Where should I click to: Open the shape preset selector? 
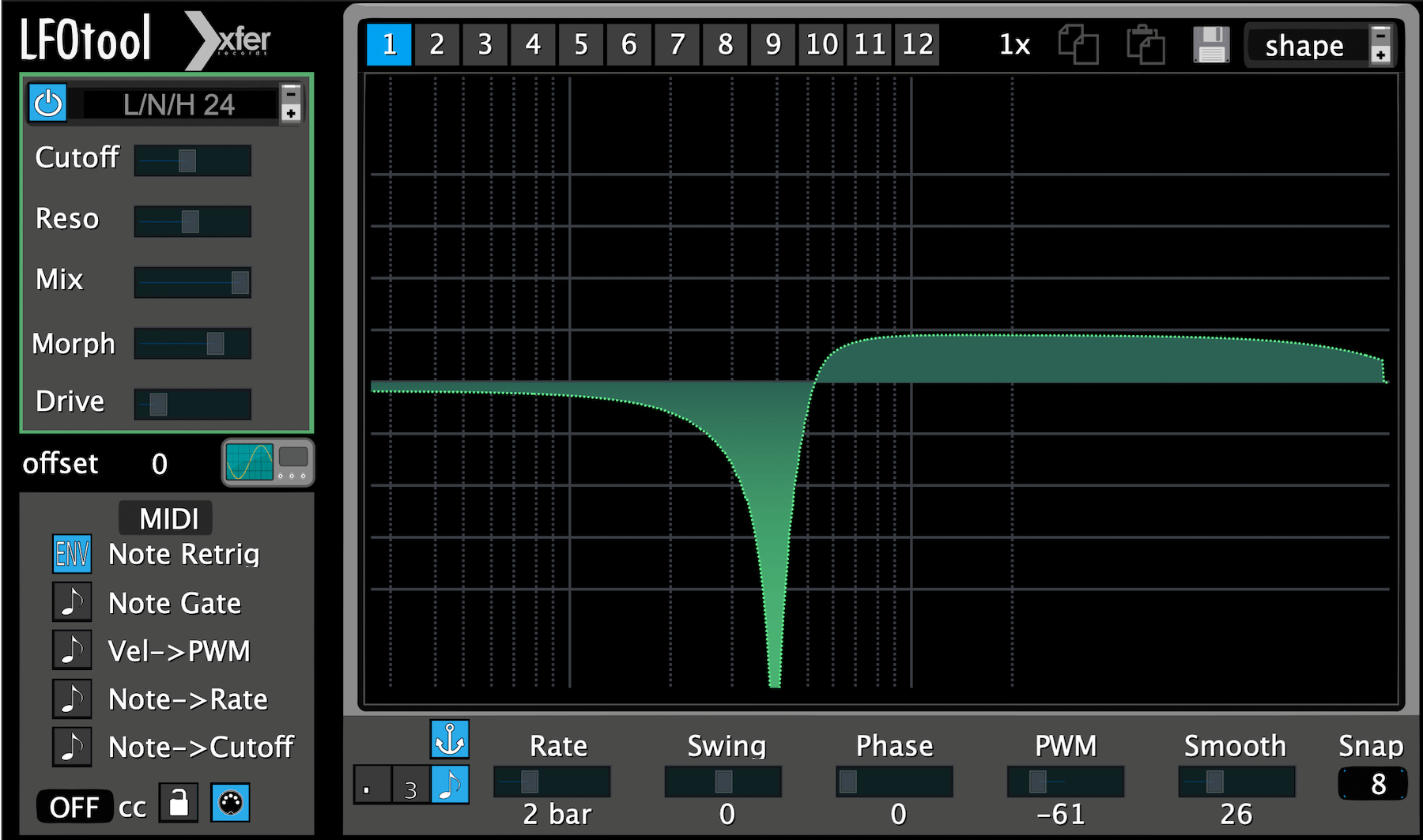pos(1303,45)
